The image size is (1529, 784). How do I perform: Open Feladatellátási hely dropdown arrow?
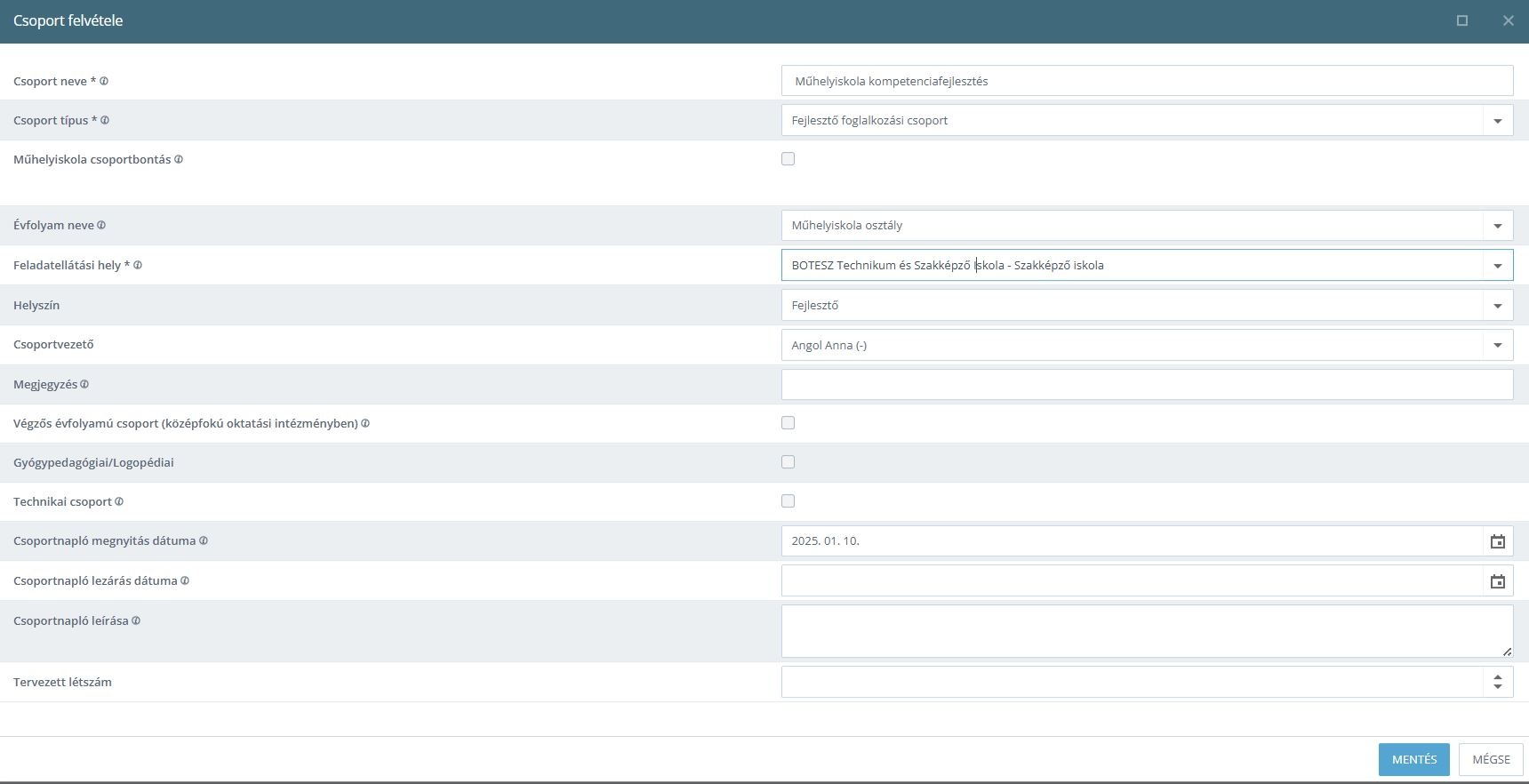click(x=1498, y=266)
